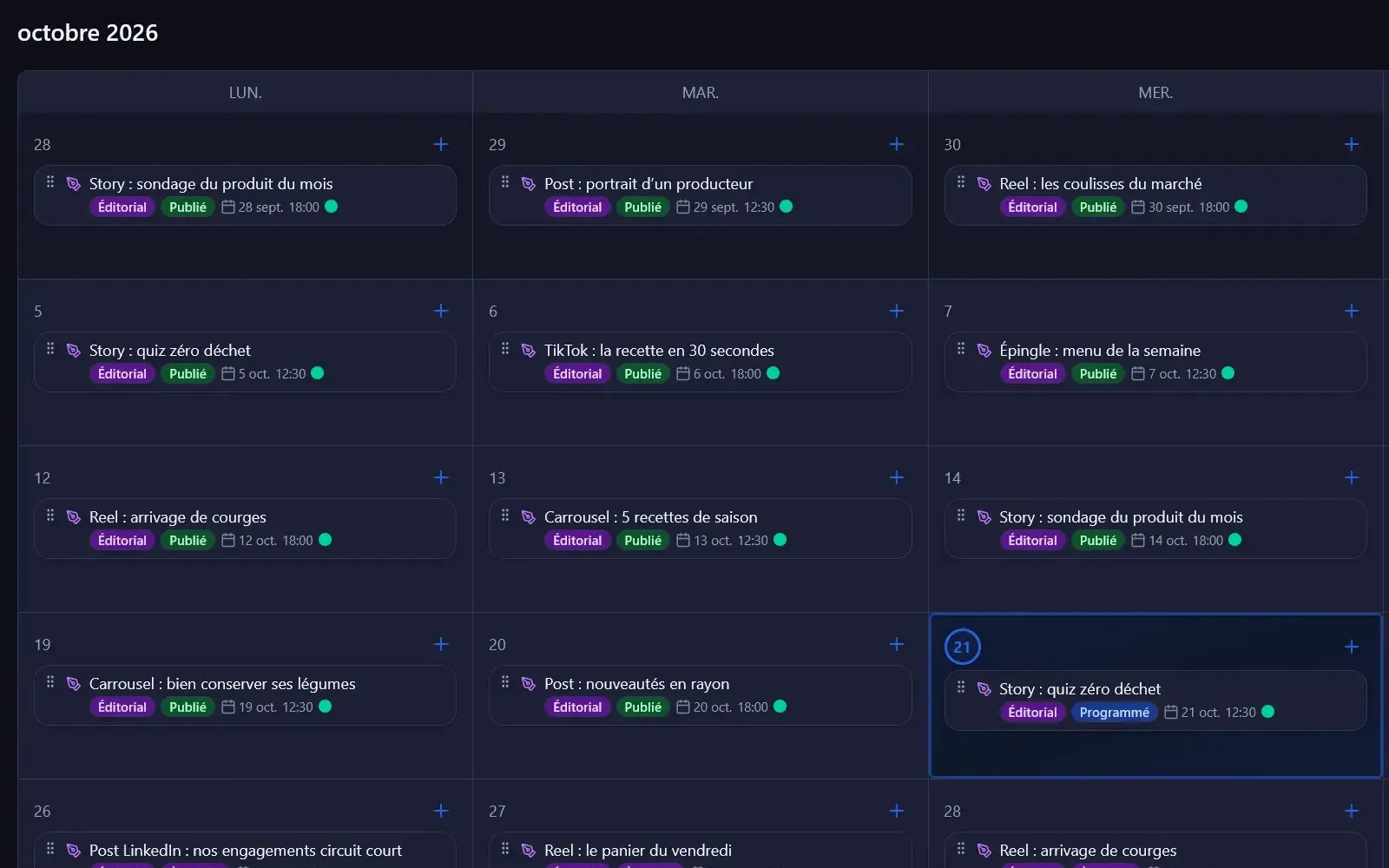This screenshot has width=1389, height=868.
Task: Click the 'LUN.' column header
Action: (246, 93)
